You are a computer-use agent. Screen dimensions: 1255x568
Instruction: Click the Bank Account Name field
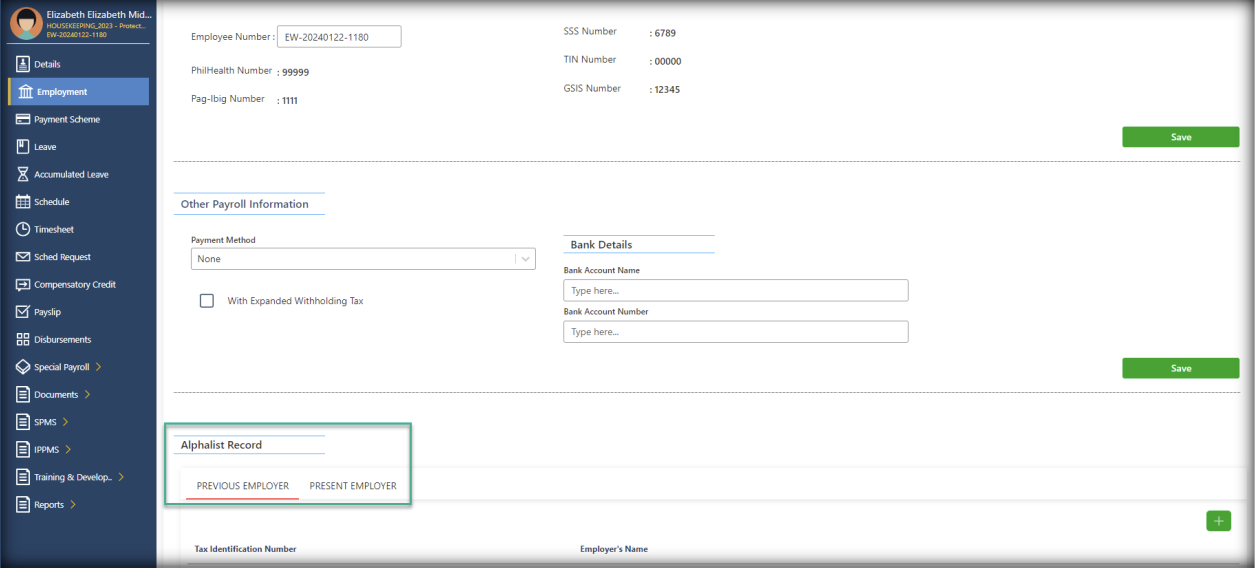point(735,290)
